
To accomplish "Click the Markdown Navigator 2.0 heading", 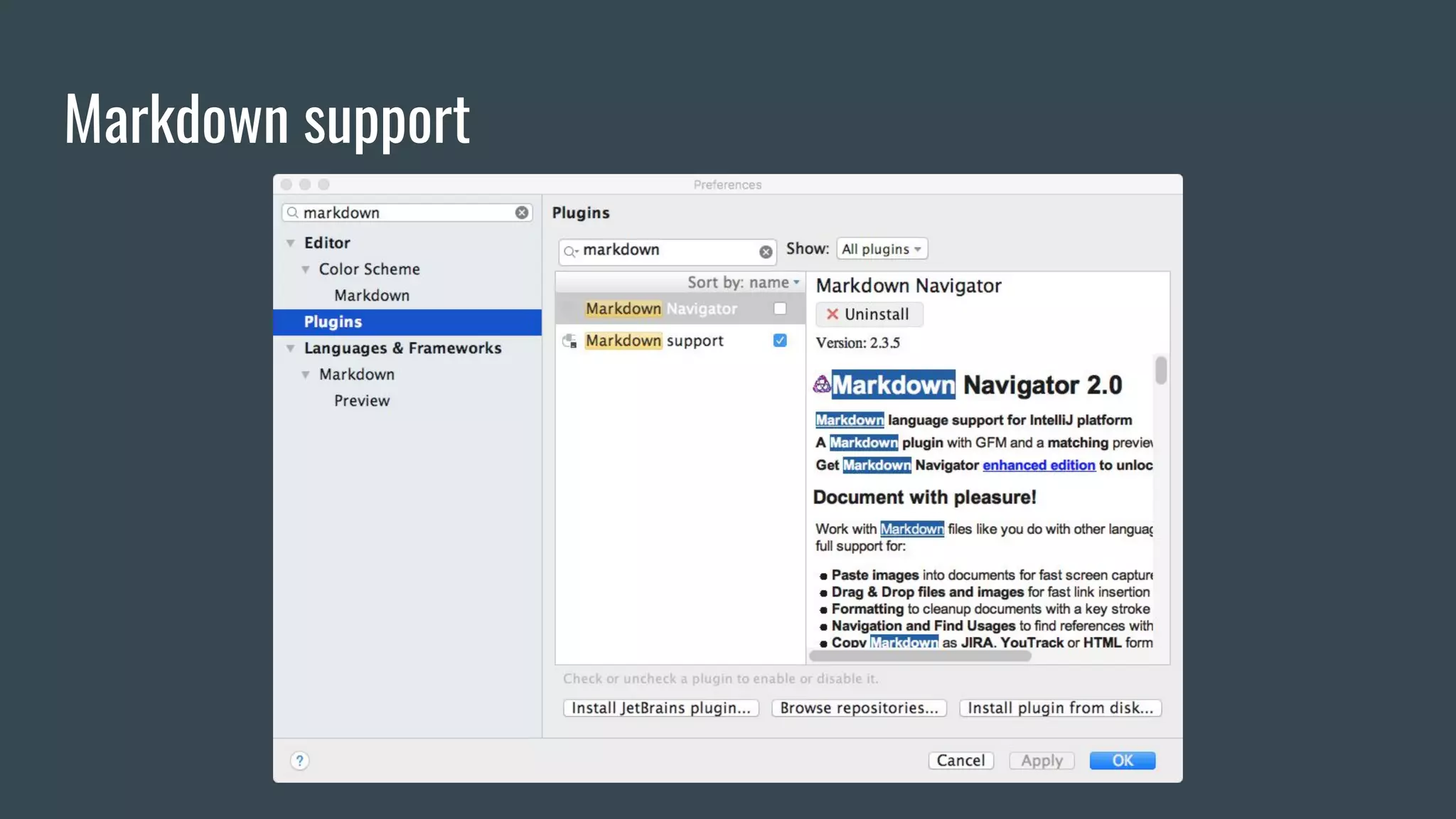I will tap(977, 385).
